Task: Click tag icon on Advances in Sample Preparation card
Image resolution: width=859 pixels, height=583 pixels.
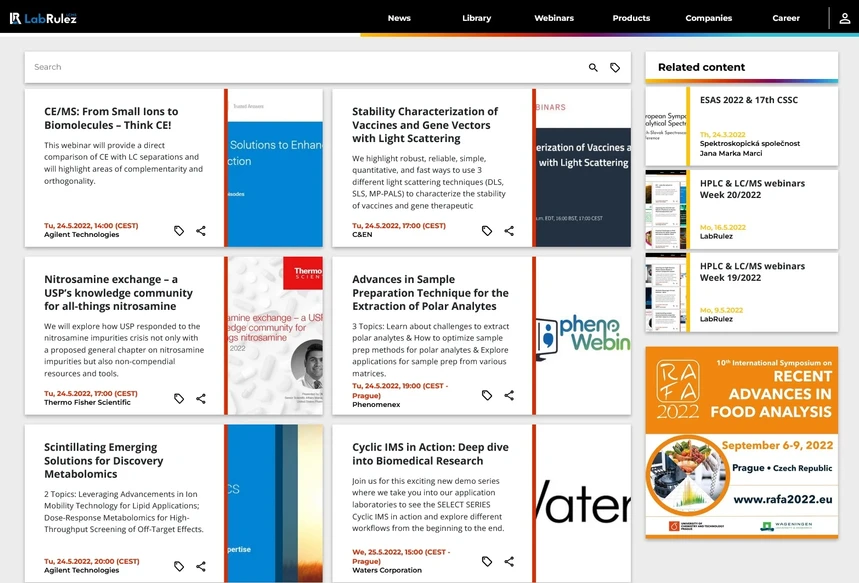Action: pos(487,395)
